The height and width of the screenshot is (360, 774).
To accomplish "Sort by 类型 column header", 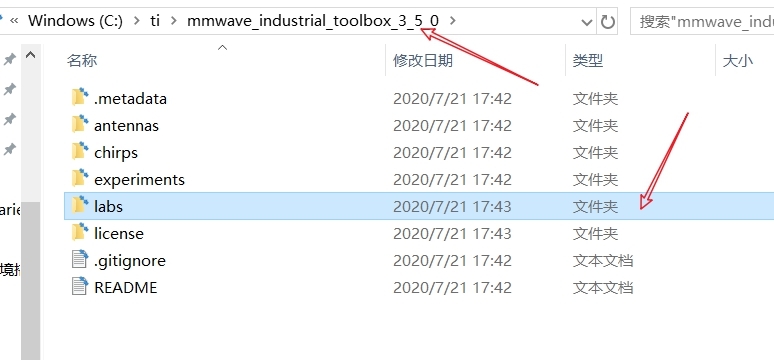I will (587, 61).
